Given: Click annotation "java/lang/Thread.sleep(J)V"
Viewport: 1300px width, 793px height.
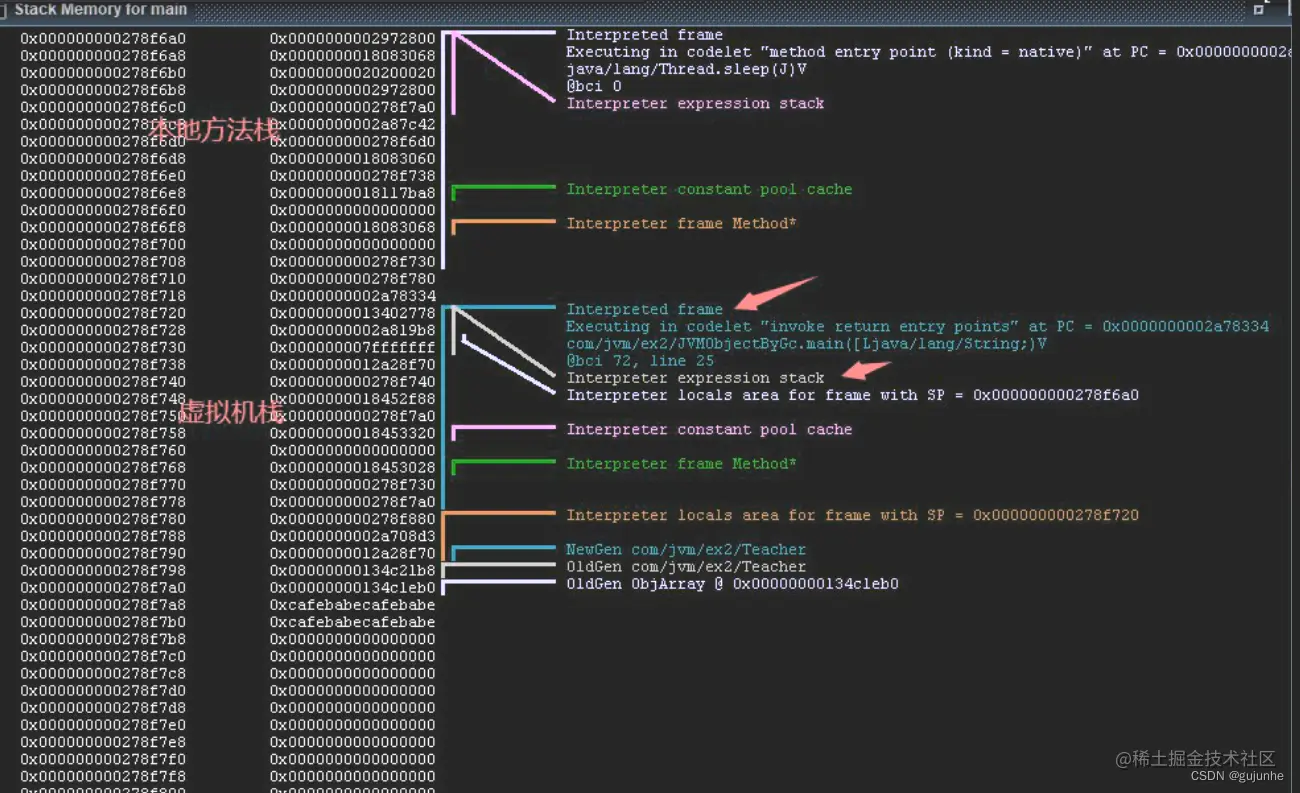Looking at the screenshot, I should pyautogui.click(x=686, y=69).
